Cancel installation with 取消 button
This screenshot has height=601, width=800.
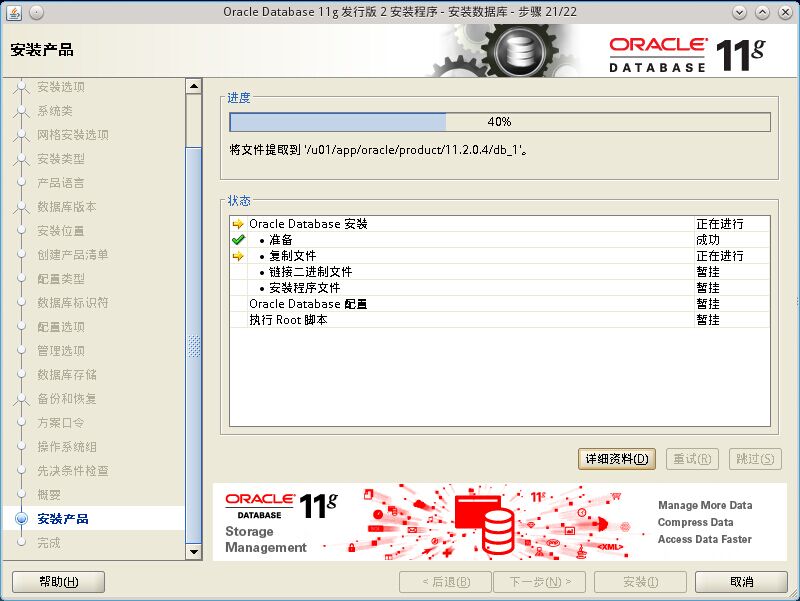[x=741, y=582]
